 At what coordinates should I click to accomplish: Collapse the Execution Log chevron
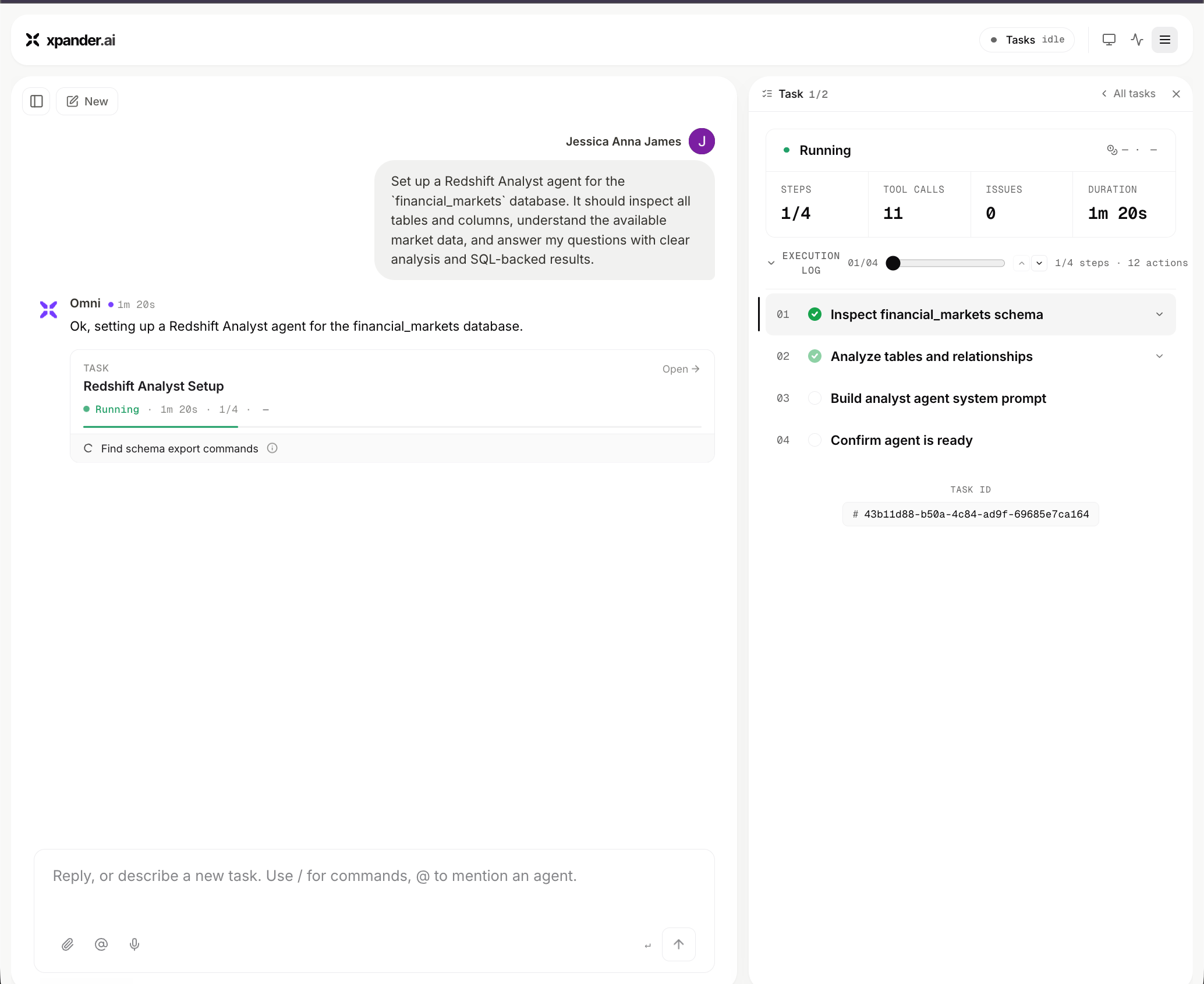[771, 263]
